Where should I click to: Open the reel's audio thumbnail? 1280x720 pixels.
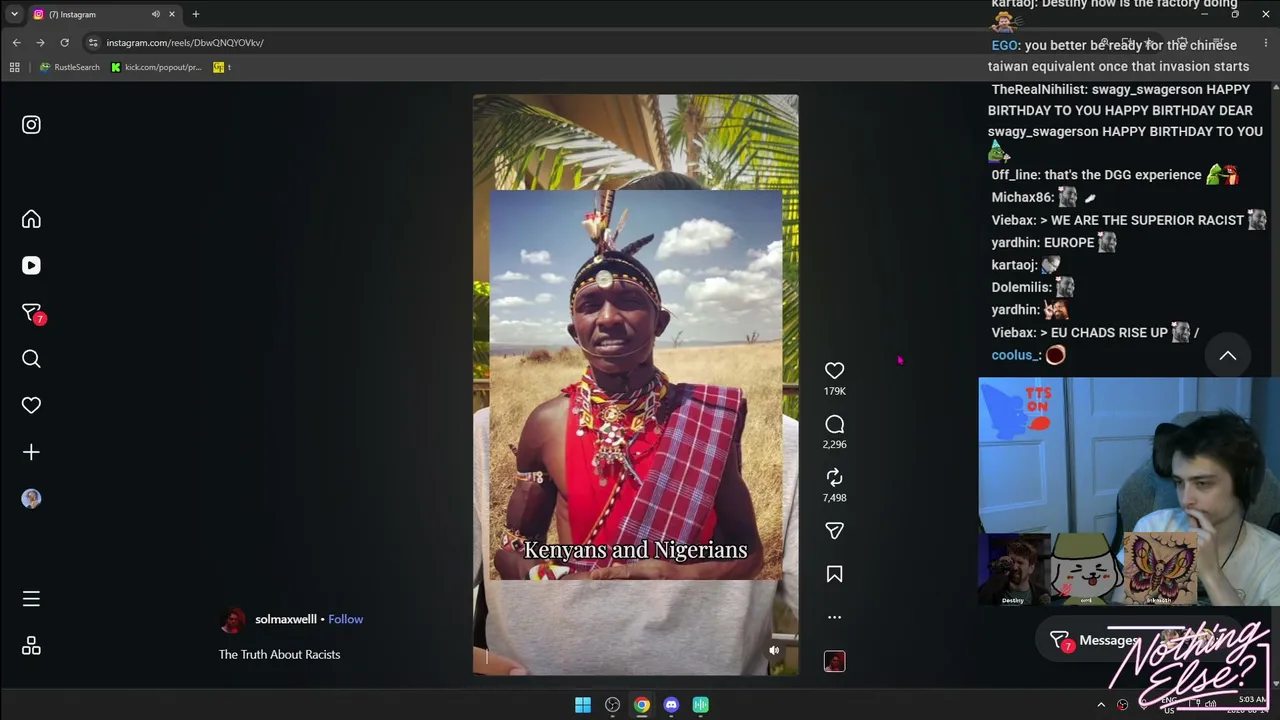[834, 661]
